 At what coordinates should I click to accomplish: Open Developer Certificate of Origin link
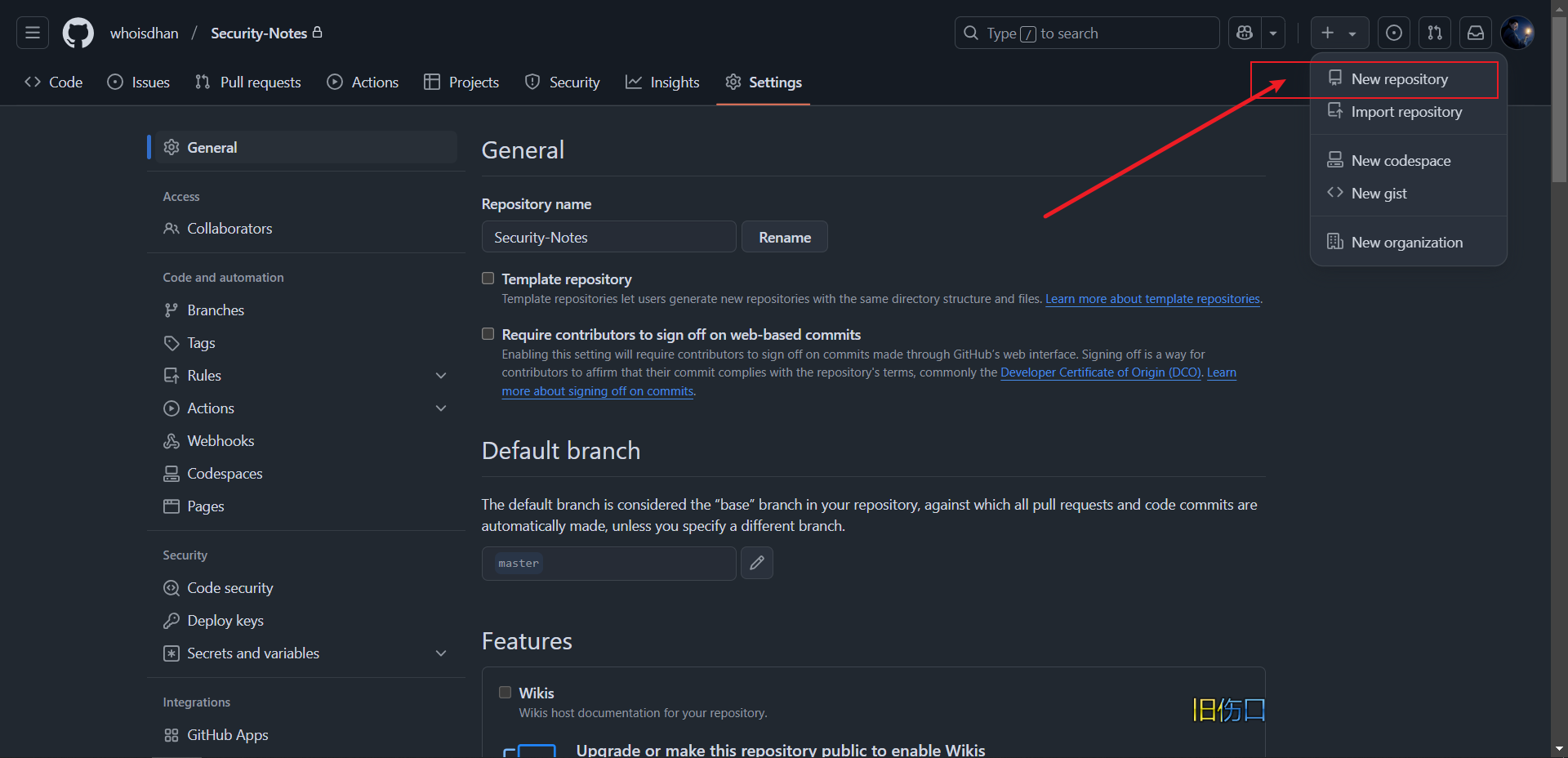pyautogui.click(x=1101, y=372)
